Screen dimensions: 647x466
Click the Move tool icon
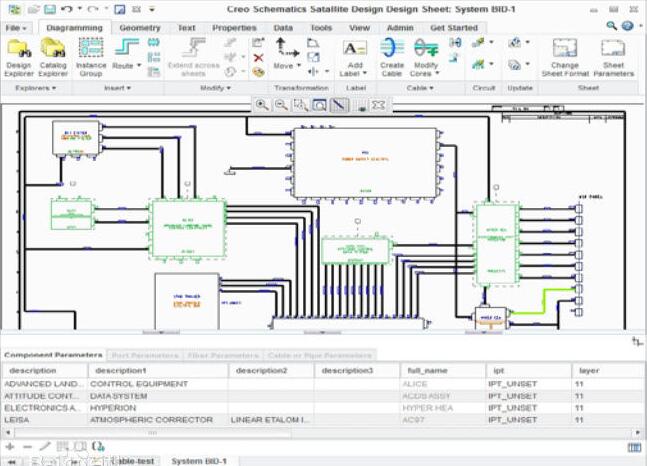point(287,47)
